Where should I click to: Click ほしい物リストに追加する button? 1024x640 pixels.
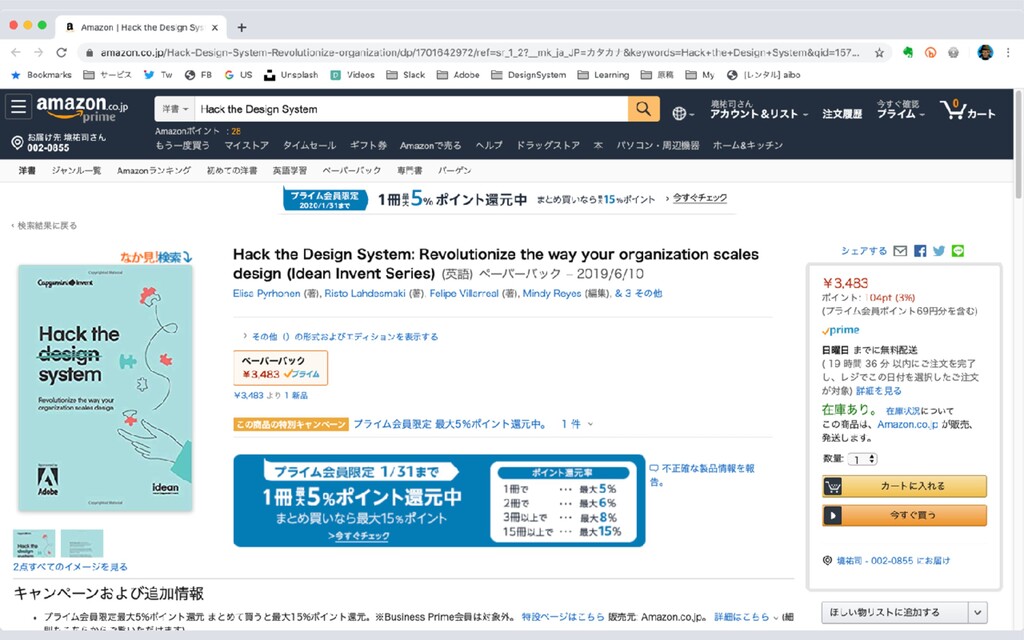click(895, 613)
